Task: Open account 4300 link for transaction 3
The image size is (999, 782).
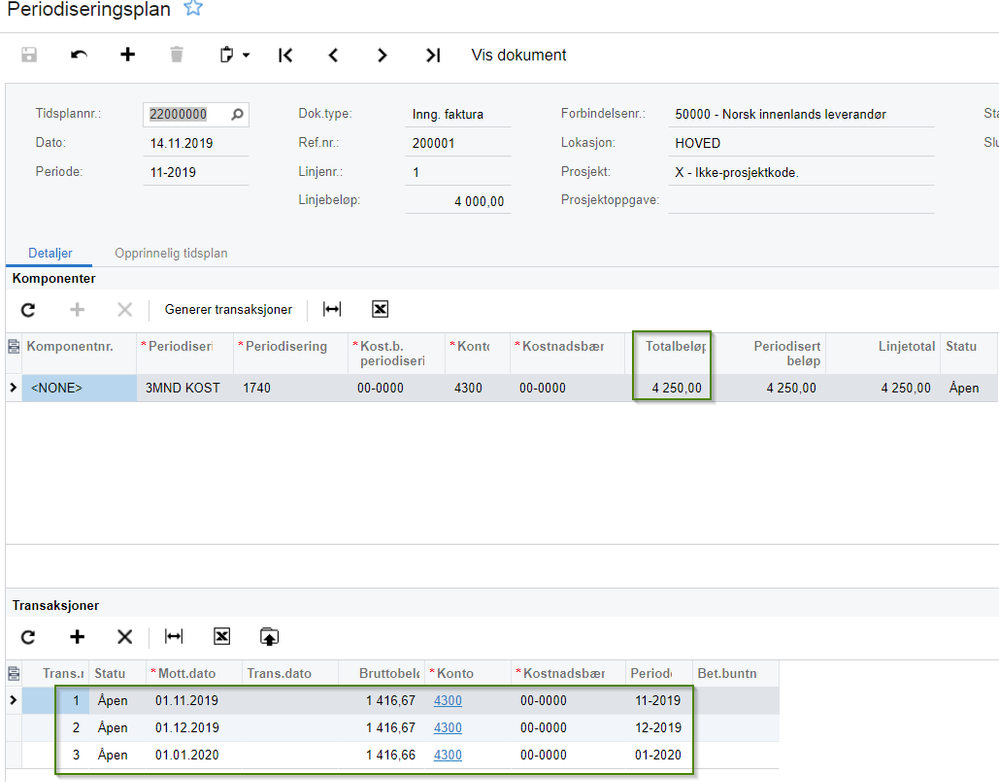Action: click(x=448, y=755)
